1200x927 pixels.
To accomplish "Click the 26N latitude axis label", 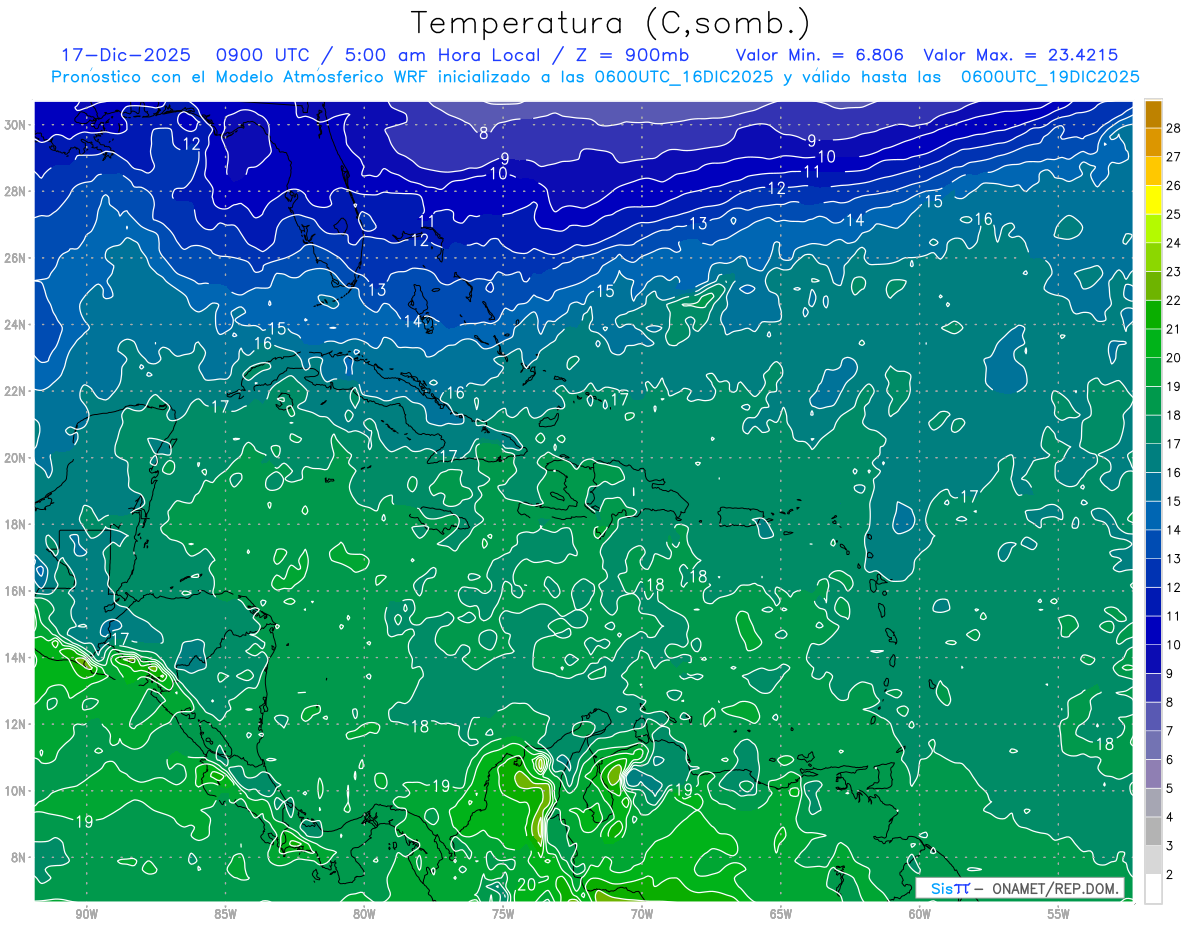I will [16, 258].
